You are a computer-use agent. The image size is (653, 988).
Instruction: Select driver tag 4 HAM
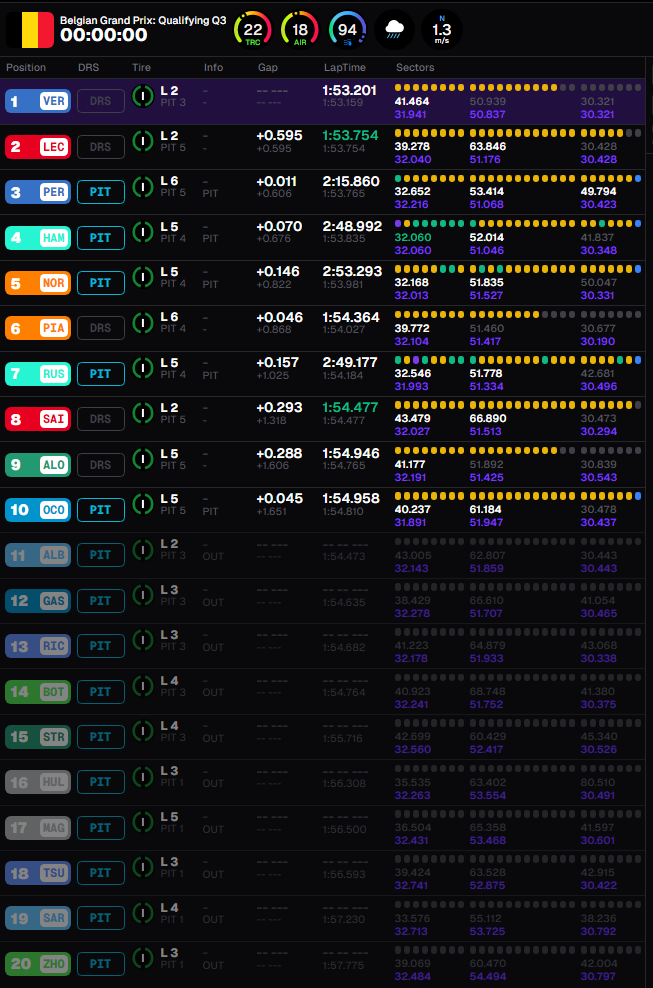pos(38,238)
